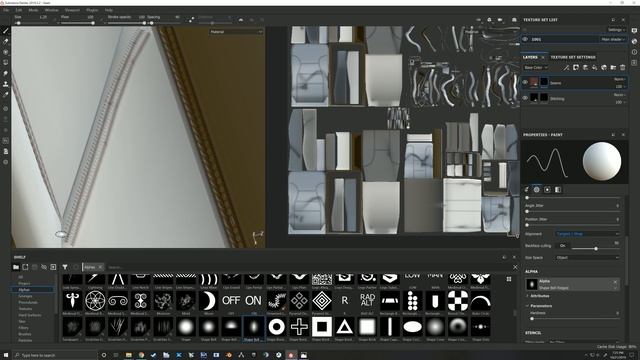Select the Projection tool

(5, 52)
